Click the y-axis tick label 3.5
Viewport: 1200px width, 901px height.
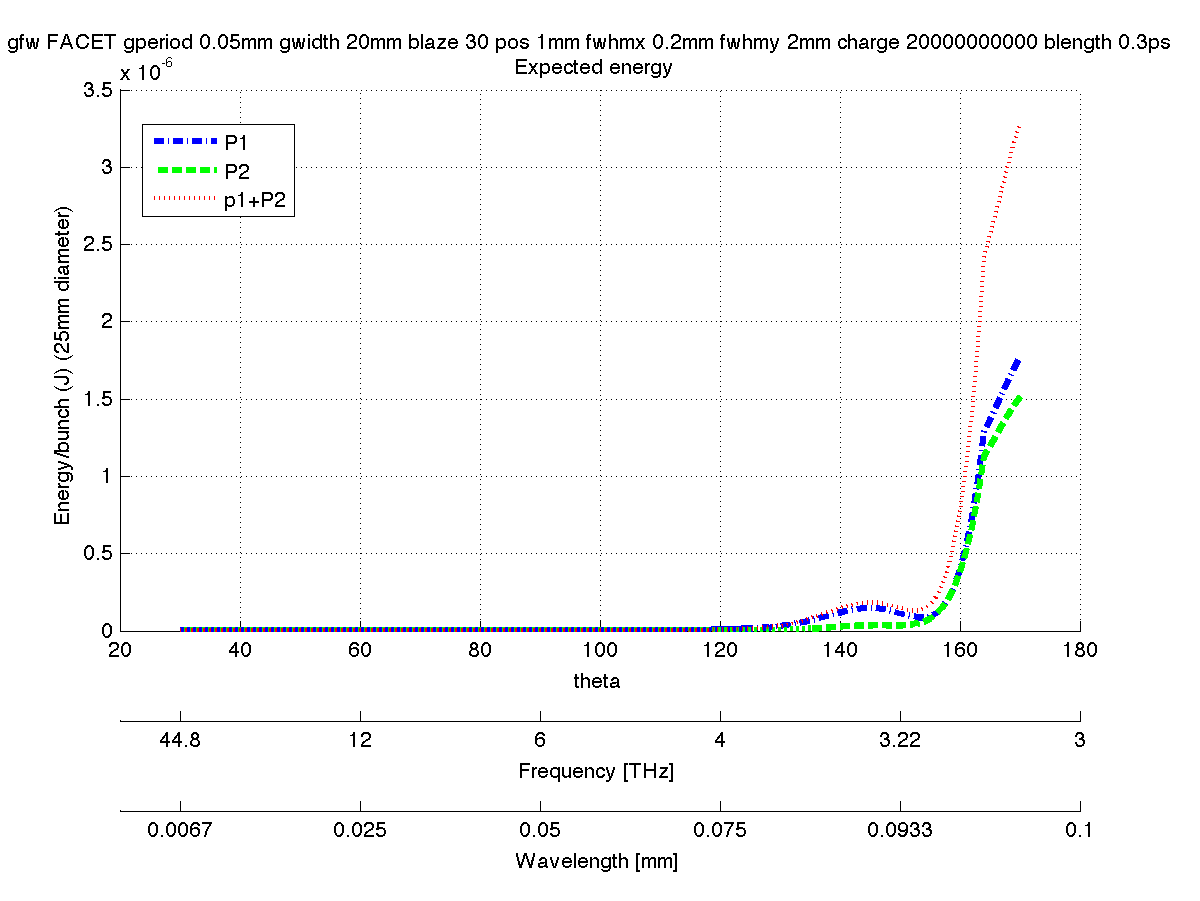point(97,90)
